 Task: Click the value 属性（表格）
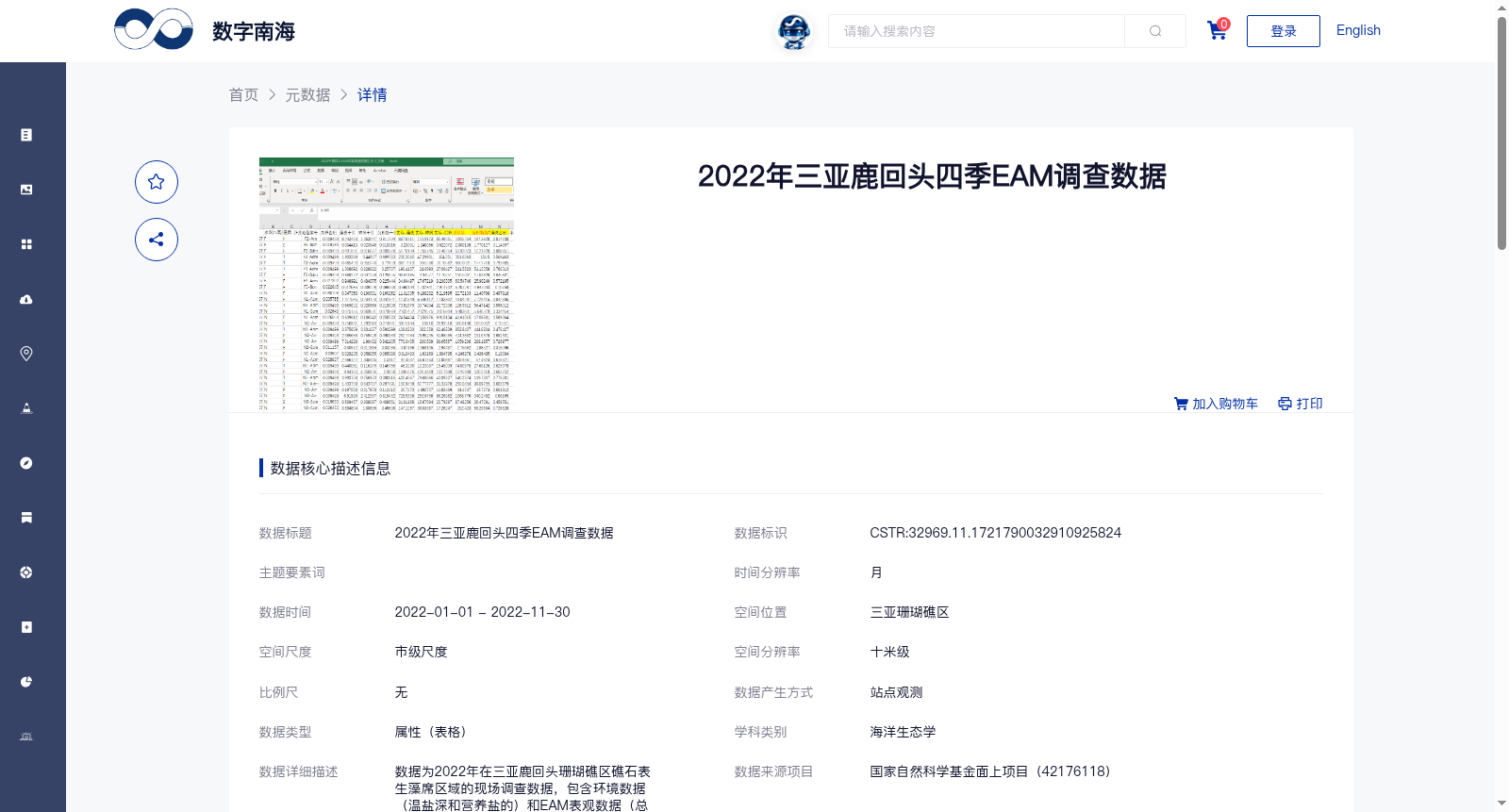(434, 732)
